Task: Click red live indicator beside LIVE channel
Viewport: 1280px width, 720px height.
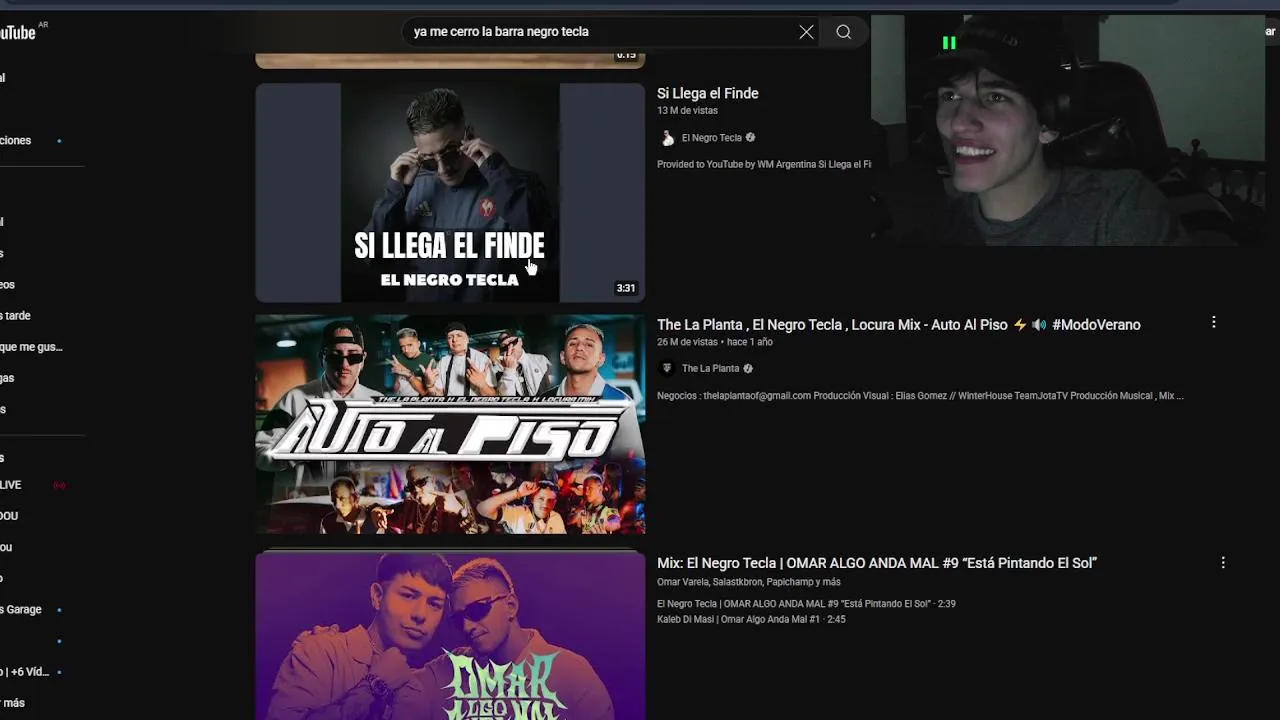Action: [x=59, y=485]
